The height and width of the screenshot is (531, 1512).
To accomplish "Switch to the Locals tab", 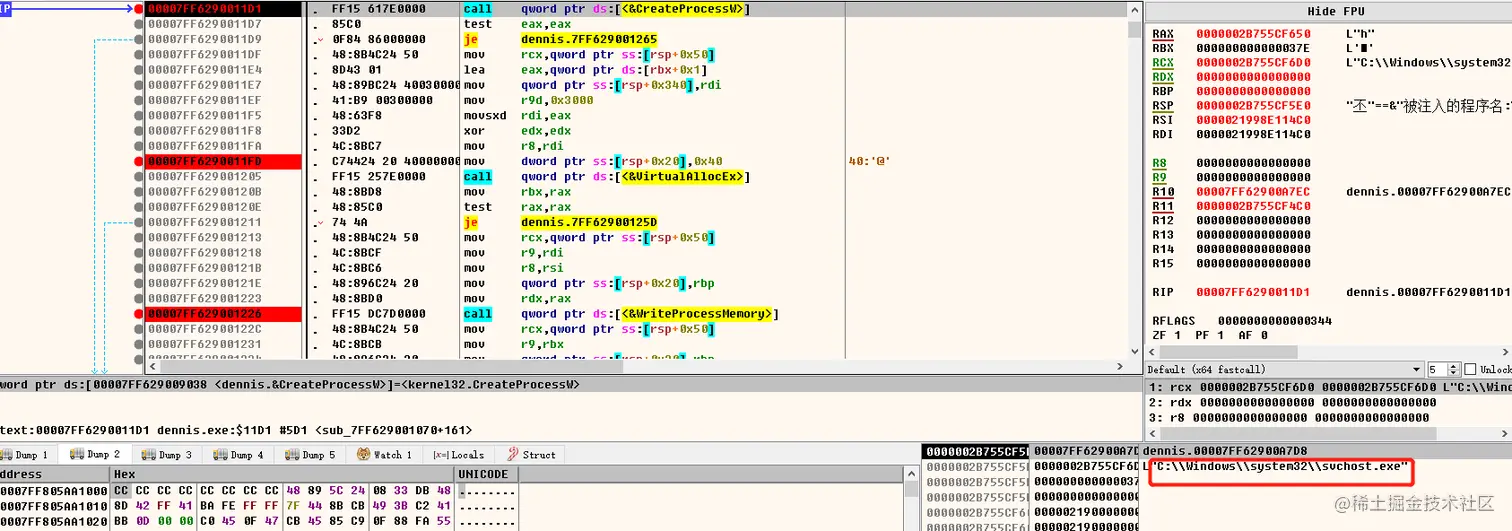I will pyautogui.click(x=459, y=454).
